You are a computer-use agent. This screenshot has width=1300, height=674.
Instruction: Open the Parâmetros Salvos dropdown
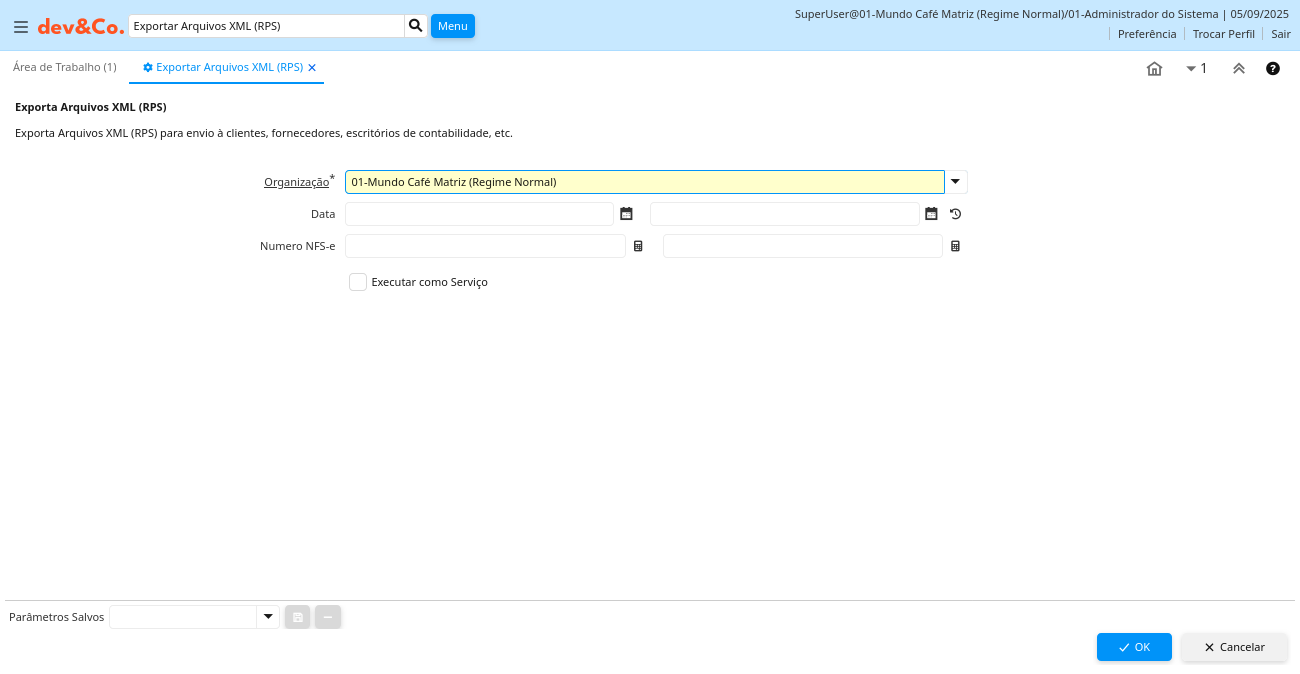pyautogui.click(x=267, y=617)
